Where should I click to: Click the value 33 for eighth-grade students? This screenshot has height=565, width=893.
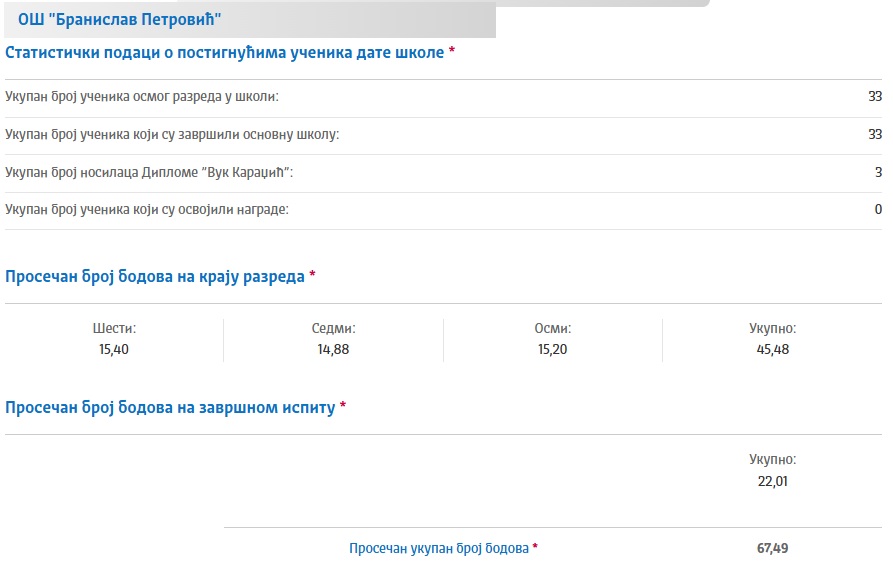pos(875,96)
